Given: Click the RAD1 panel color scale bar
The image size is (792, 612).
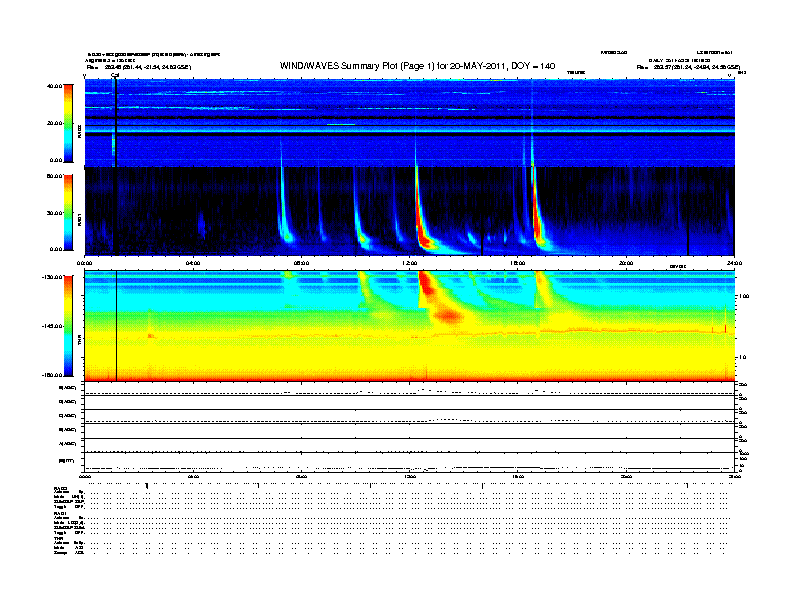Looking at the screenshot, I should (x=68, y=213).
